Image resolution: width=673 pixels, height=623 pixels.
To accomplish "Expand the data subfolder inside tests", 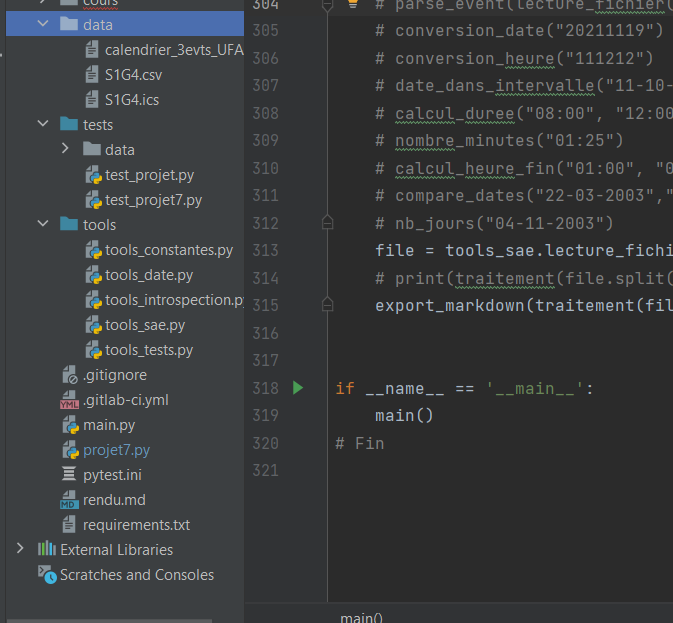I will tap(66, 150).
